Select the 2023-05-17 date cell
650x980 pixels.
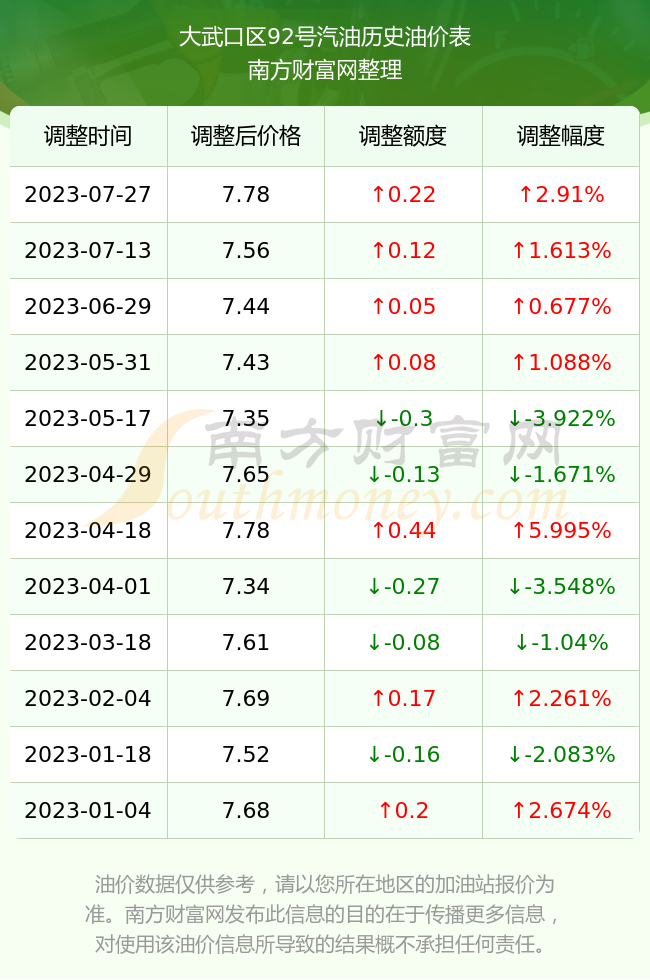(88, 419)
